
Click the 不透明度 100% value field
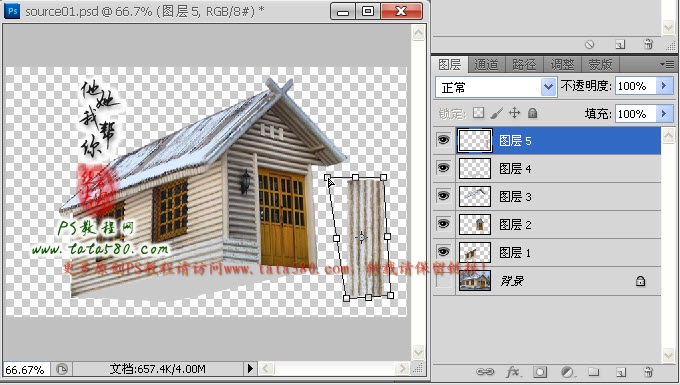(x=636, y=86)
